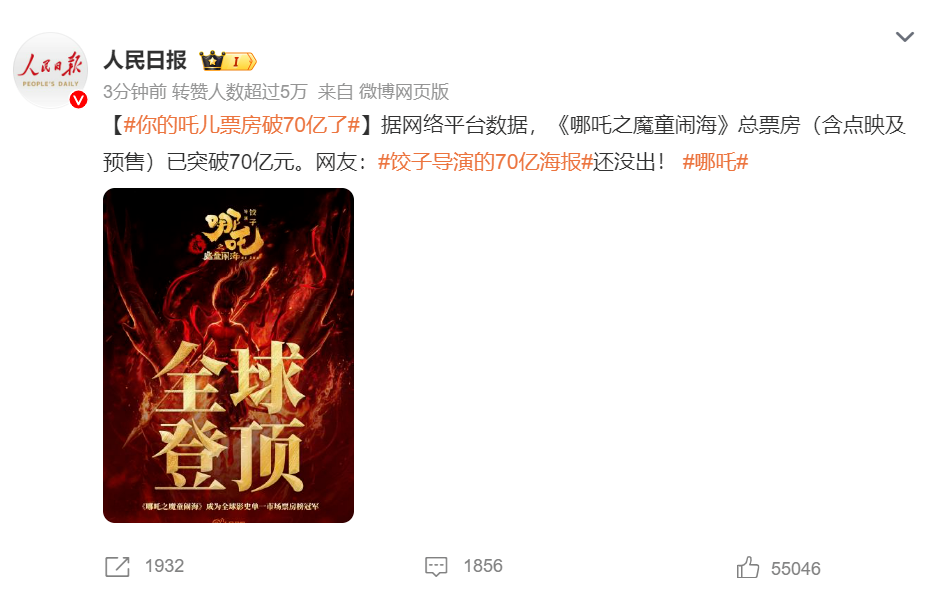Click the comment bubble icon
936x595 pixels.
[436, 566]
